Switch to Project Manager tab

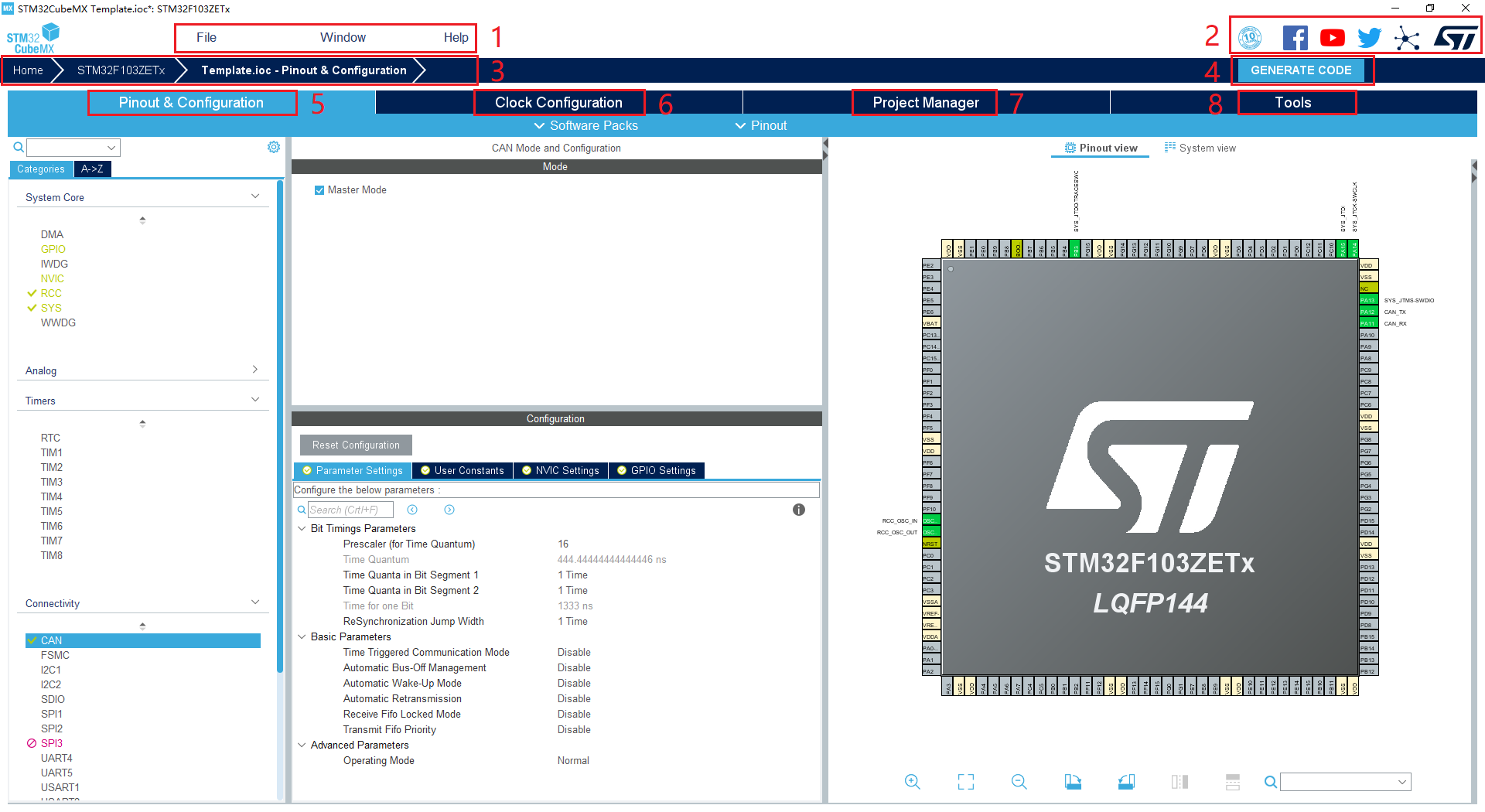[925, 102]
